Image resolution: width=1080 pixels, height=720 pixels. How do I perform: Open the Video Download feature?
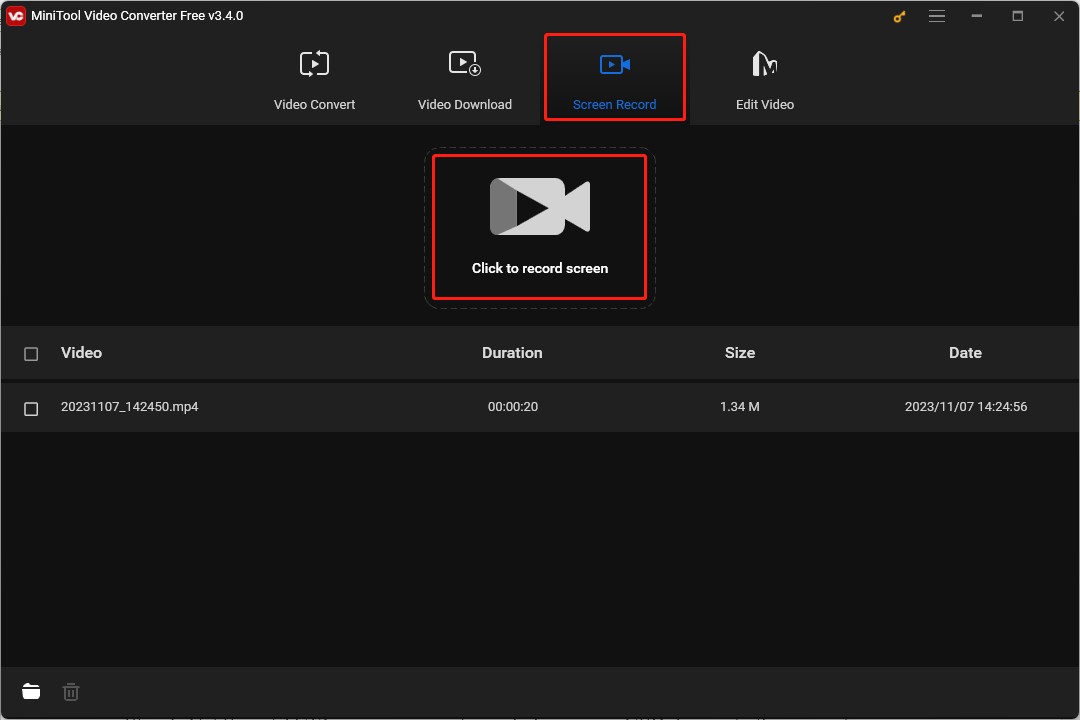464,78
